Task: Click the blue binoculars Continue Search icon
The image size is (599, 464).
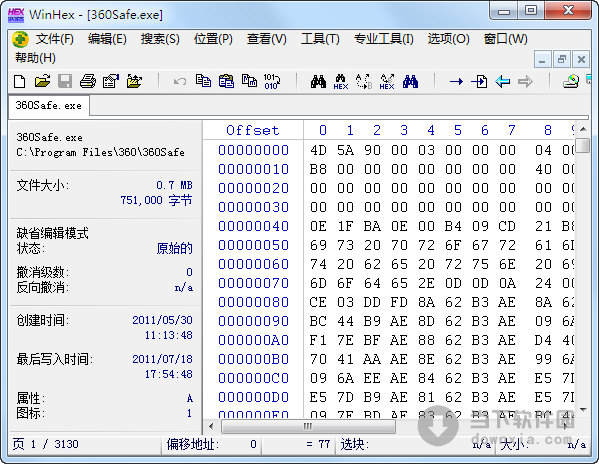Action: 410,81
